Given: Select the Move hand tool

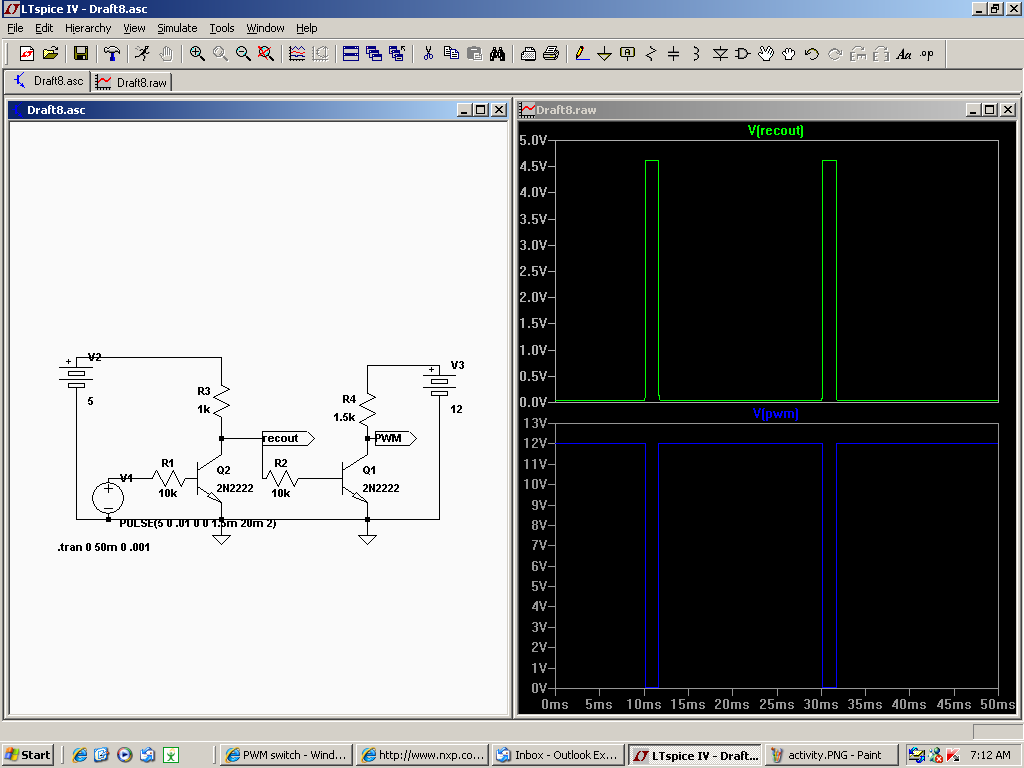Looking at the screenshot, I should pyautogui.click(x=765, y=54).
